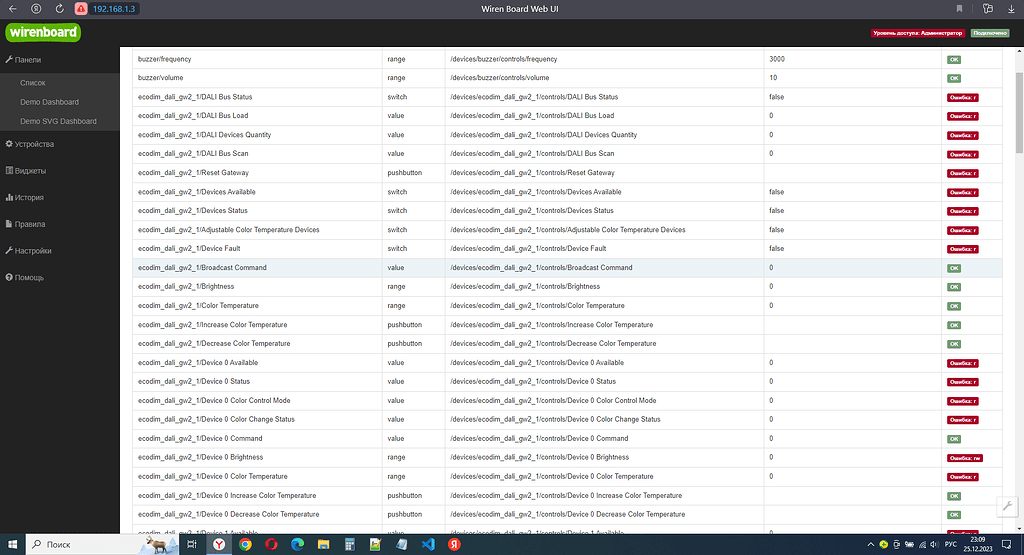Viewport: 1024px width, 555px height.
Task: Open Список under Панели
Action: 33,83
